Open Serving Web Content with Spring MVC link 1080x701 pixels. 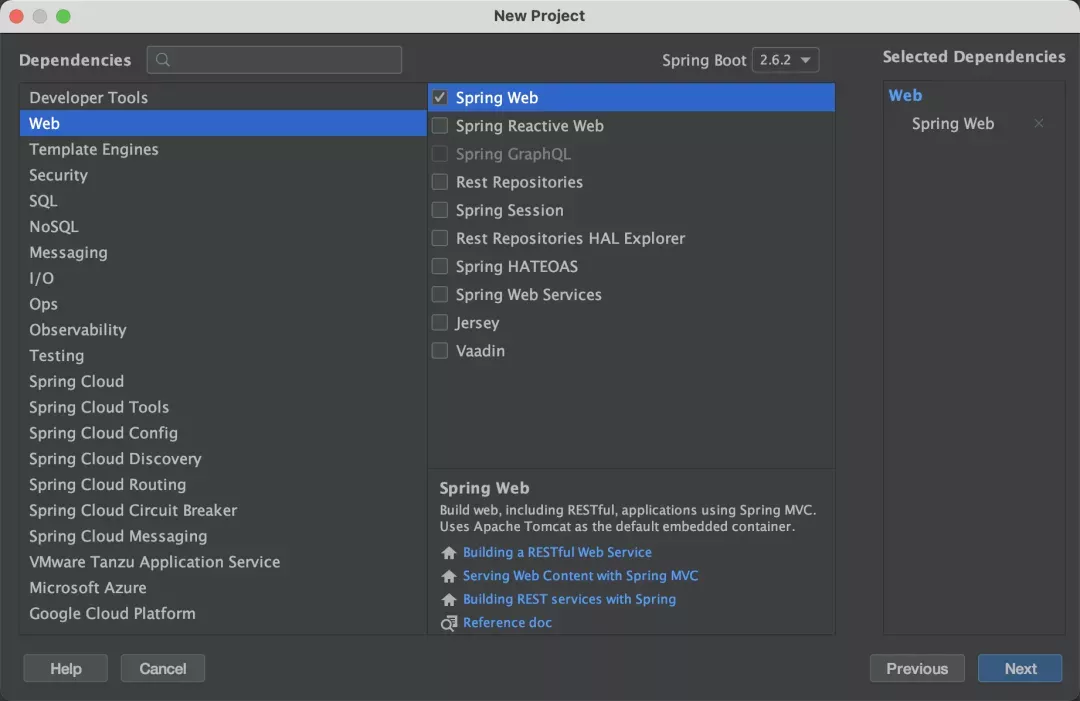(x=581, y=576)
